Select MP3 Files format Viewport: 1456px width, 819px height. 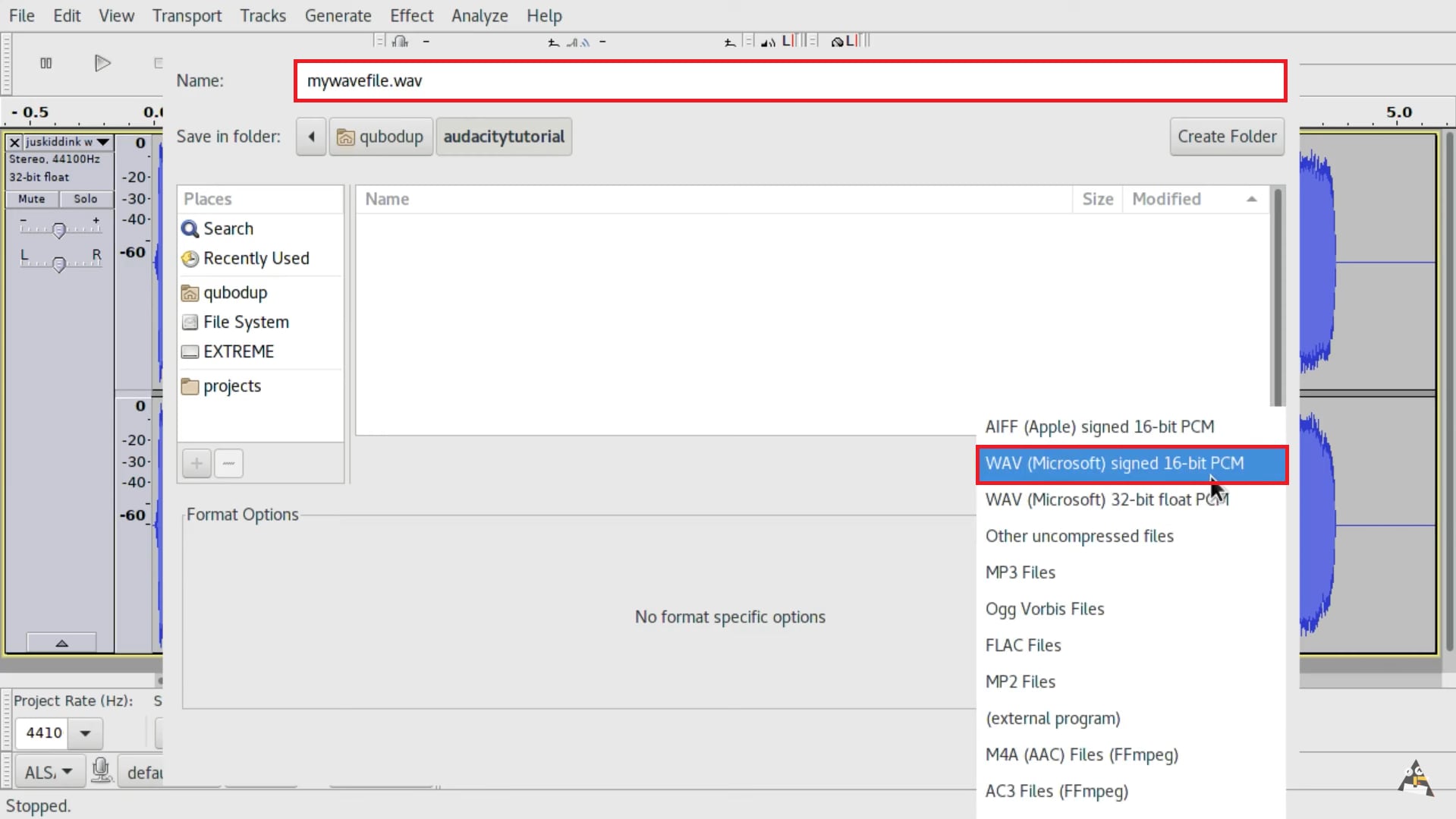[x=1131, y=573]
